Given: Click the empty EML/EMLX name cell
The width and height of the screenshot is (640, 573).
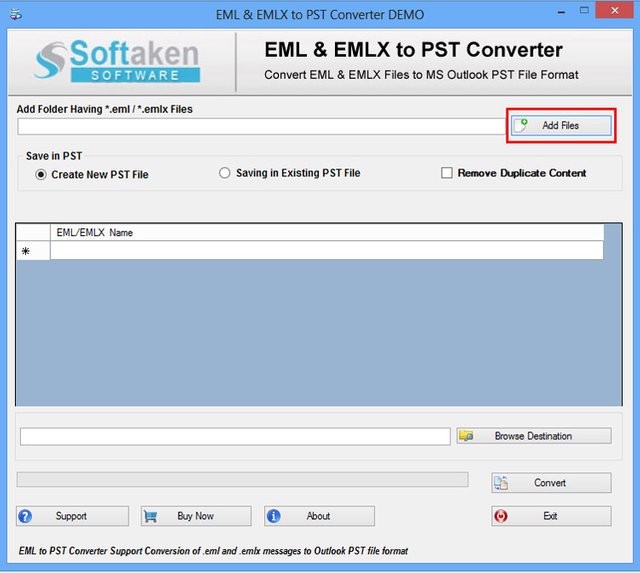Looking at the screenshot, I should point(327,251).
